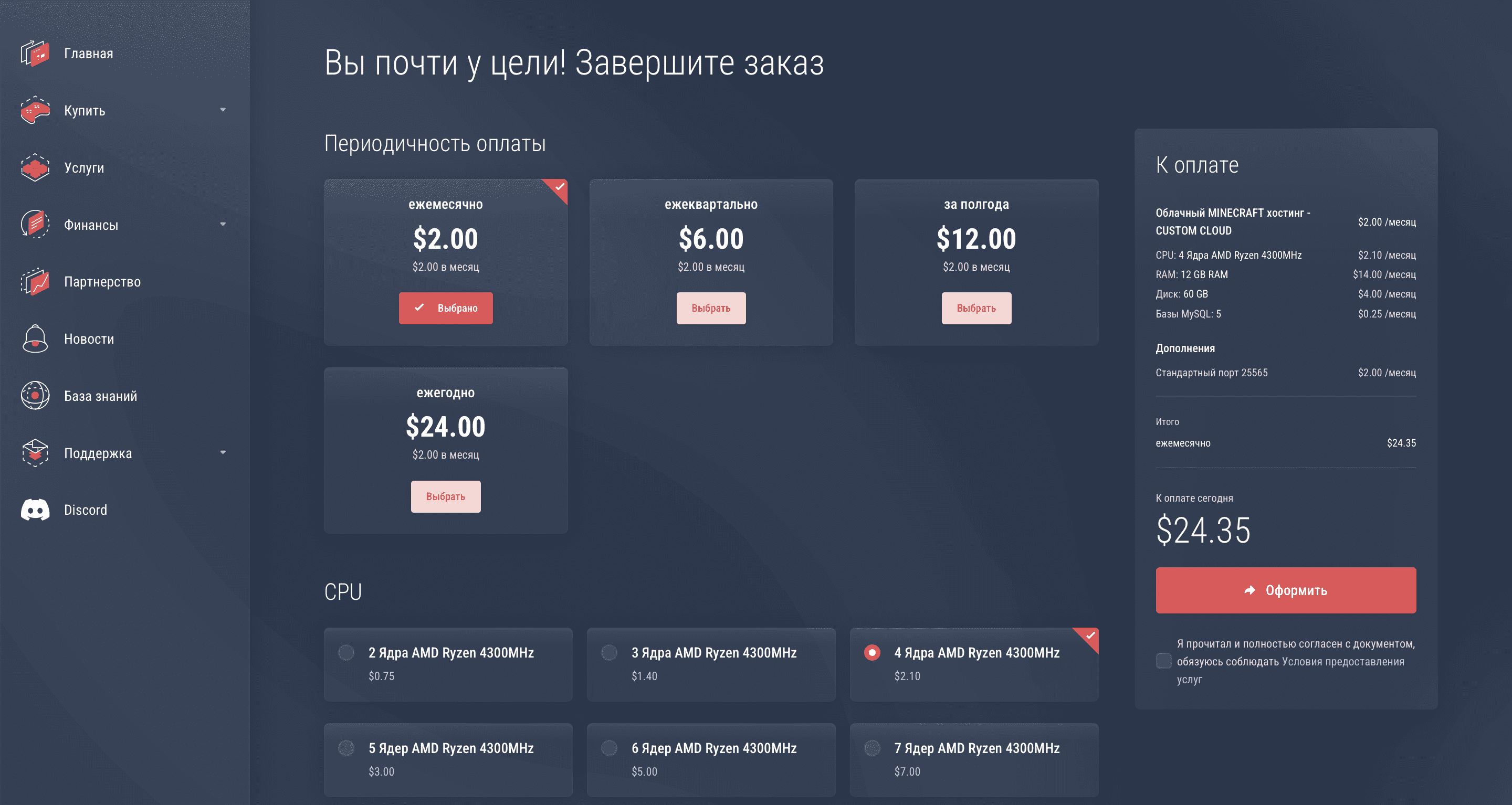Click the Облачный MINECRAFT хостинг product title
The width and height of the screenshot is (1512, 805).
point(1233,222)
